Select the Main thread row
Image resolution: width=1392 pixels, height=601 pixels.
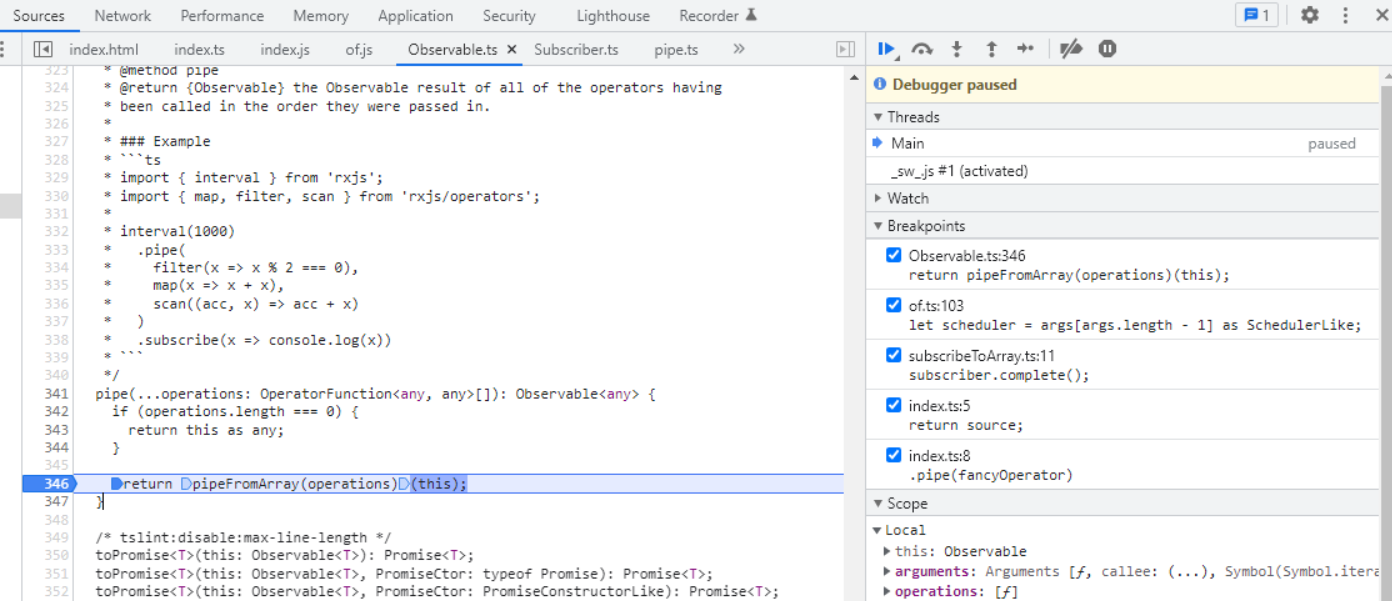click(1121, 144)
